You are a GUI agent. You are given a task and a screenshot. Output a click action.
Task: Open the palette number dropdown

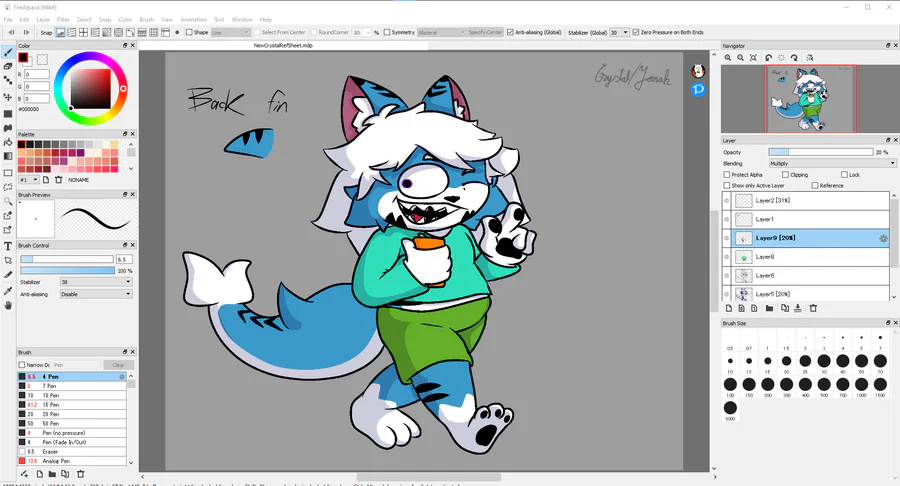click(29, 180)
